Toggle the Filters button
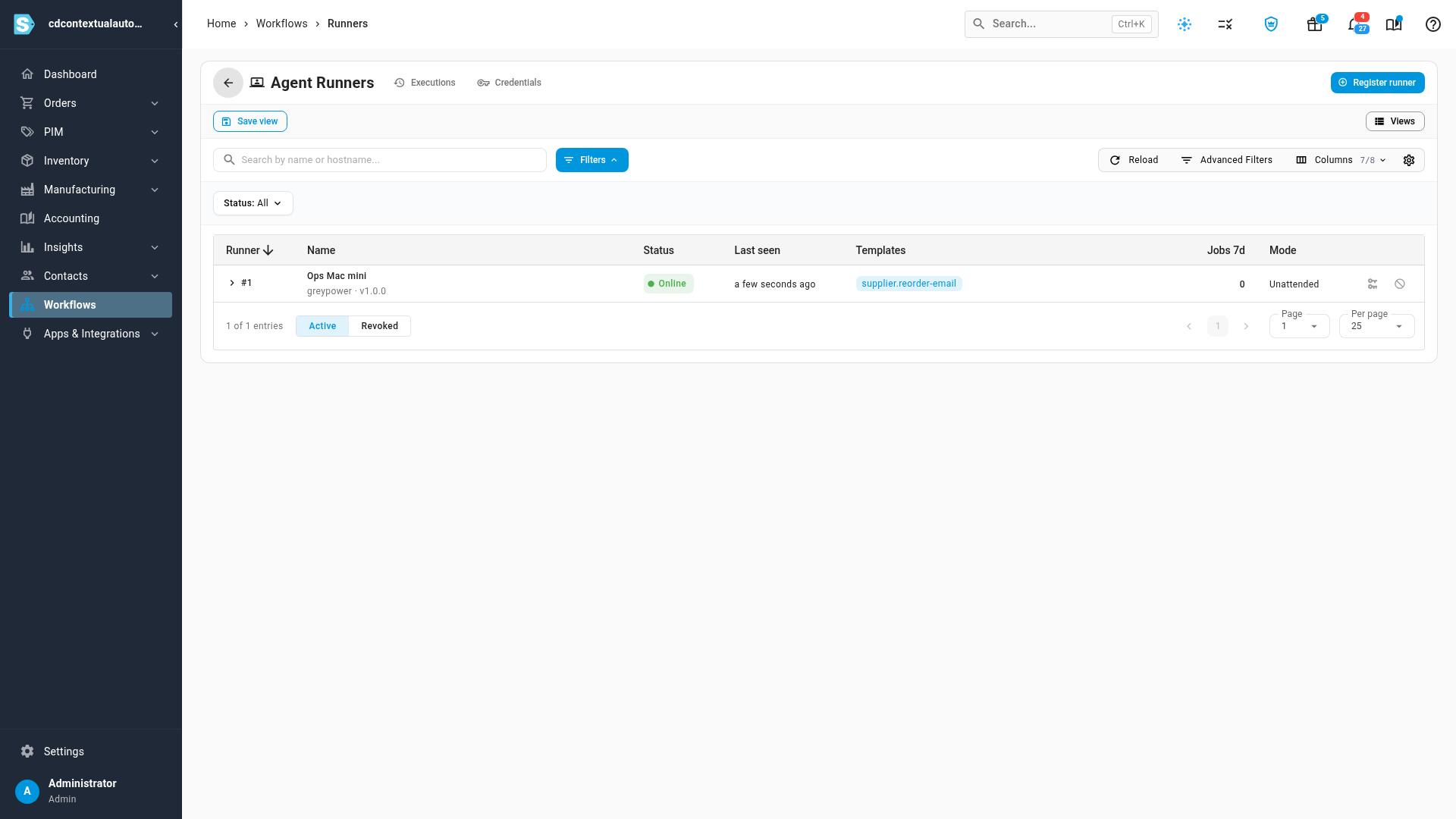 click(x=592, y=160)
